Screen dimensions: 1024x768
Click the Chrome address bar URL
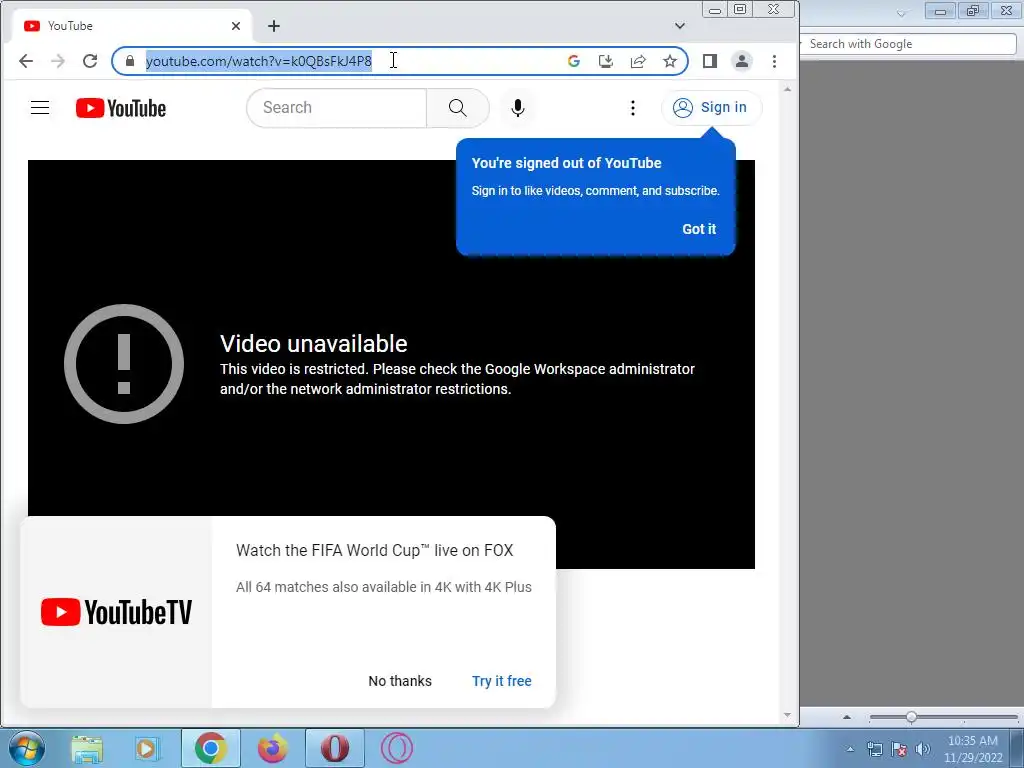(x=259, y=61)
